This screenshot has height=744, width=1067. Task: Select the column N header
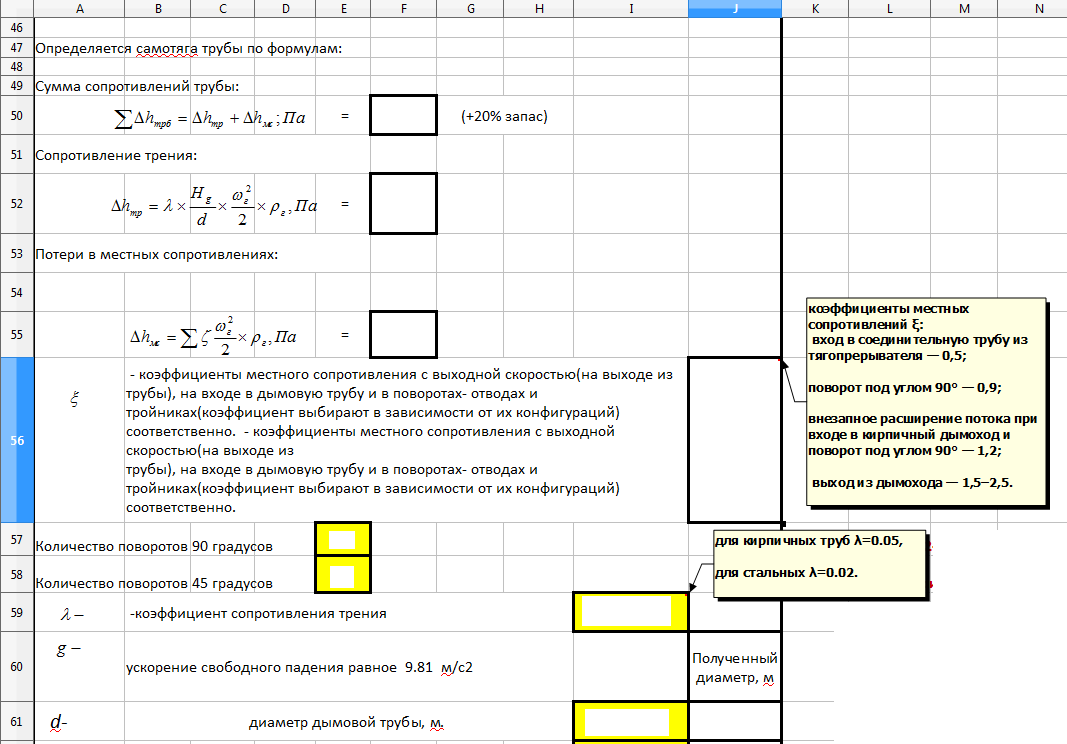click(x=1039, y=8)
